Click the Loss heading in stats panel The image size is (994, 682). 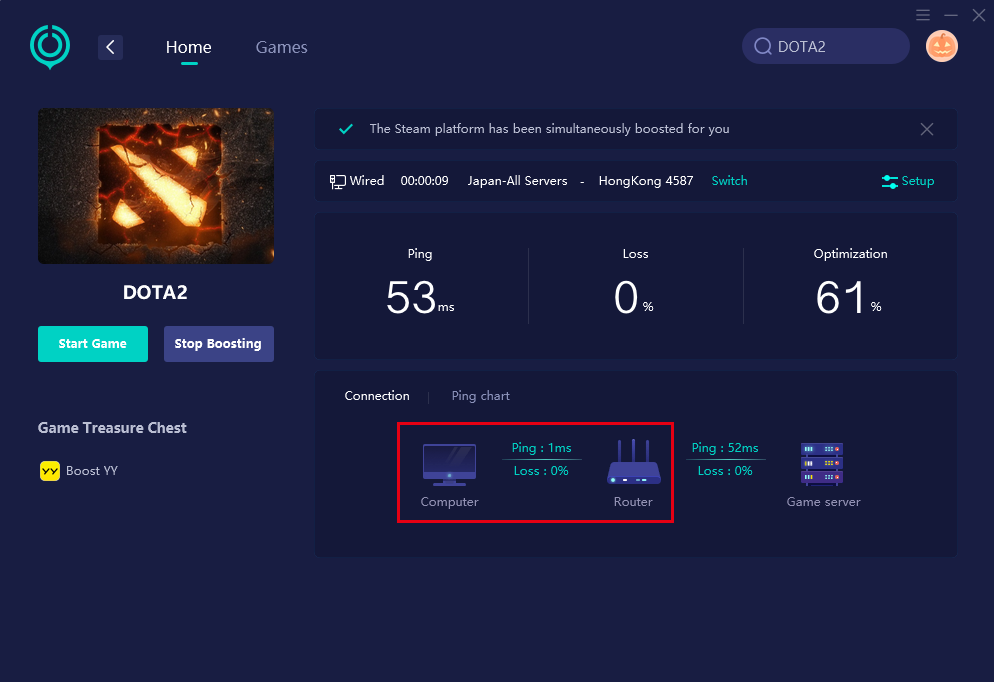[x=635, y=254]
